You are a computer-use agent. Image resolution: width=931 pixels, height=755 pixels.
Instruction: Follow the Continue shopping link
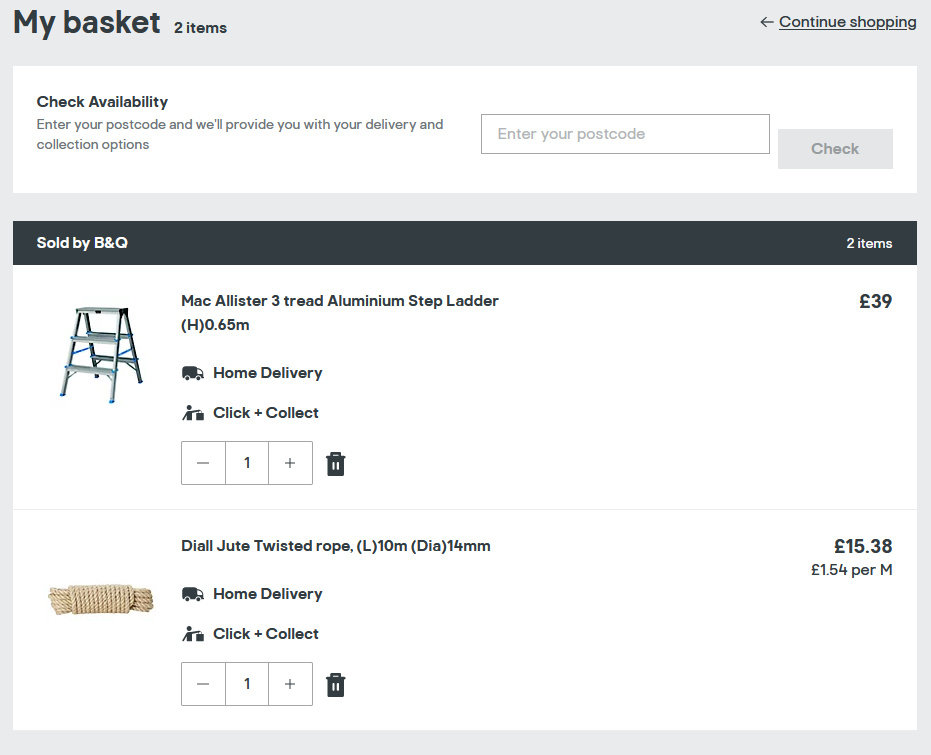[847, 22]
